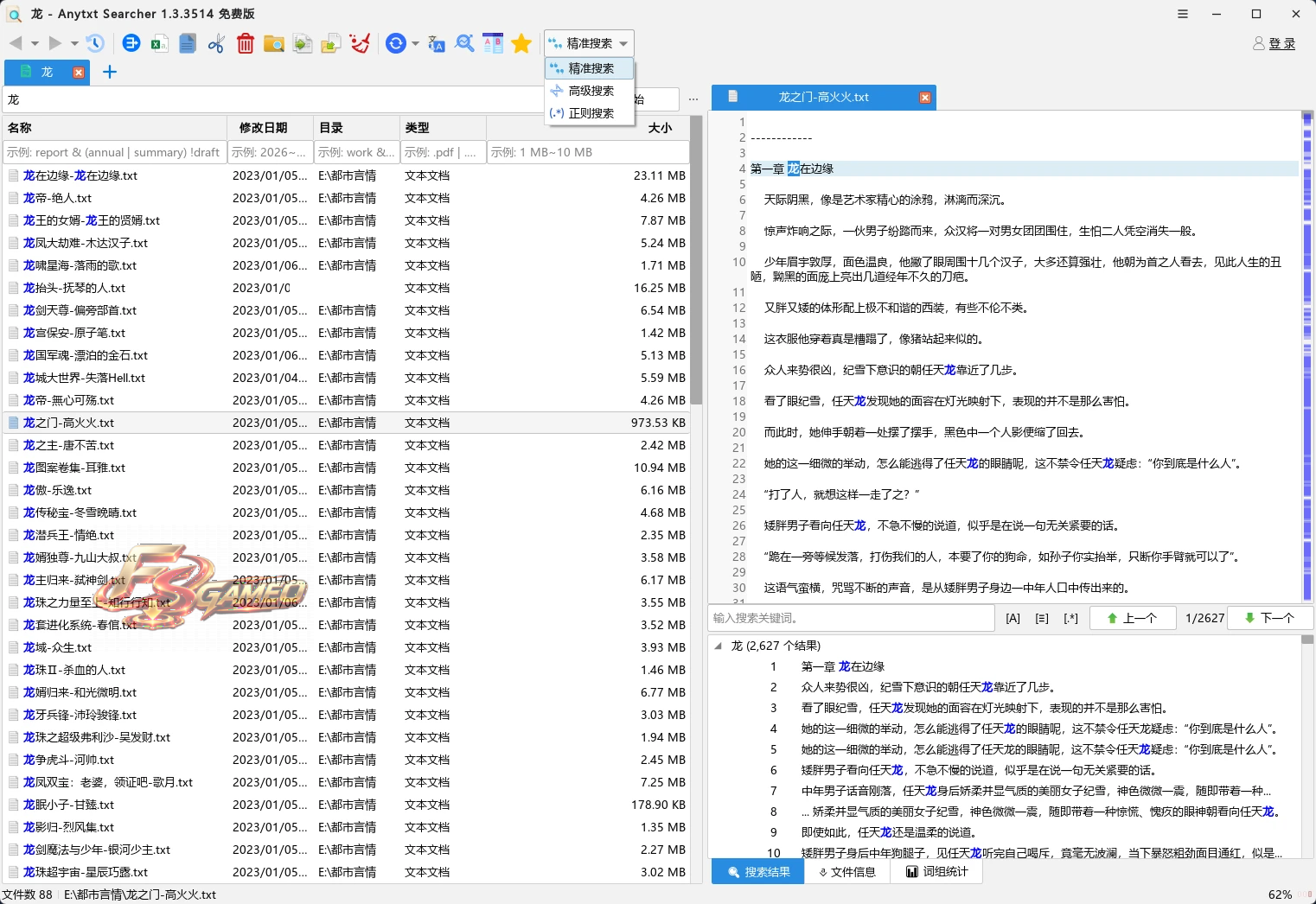The width and height of the screenshot is (1316, 904).
Task: Sort by the 类型 column header
Action: click(x=444, y=128)
